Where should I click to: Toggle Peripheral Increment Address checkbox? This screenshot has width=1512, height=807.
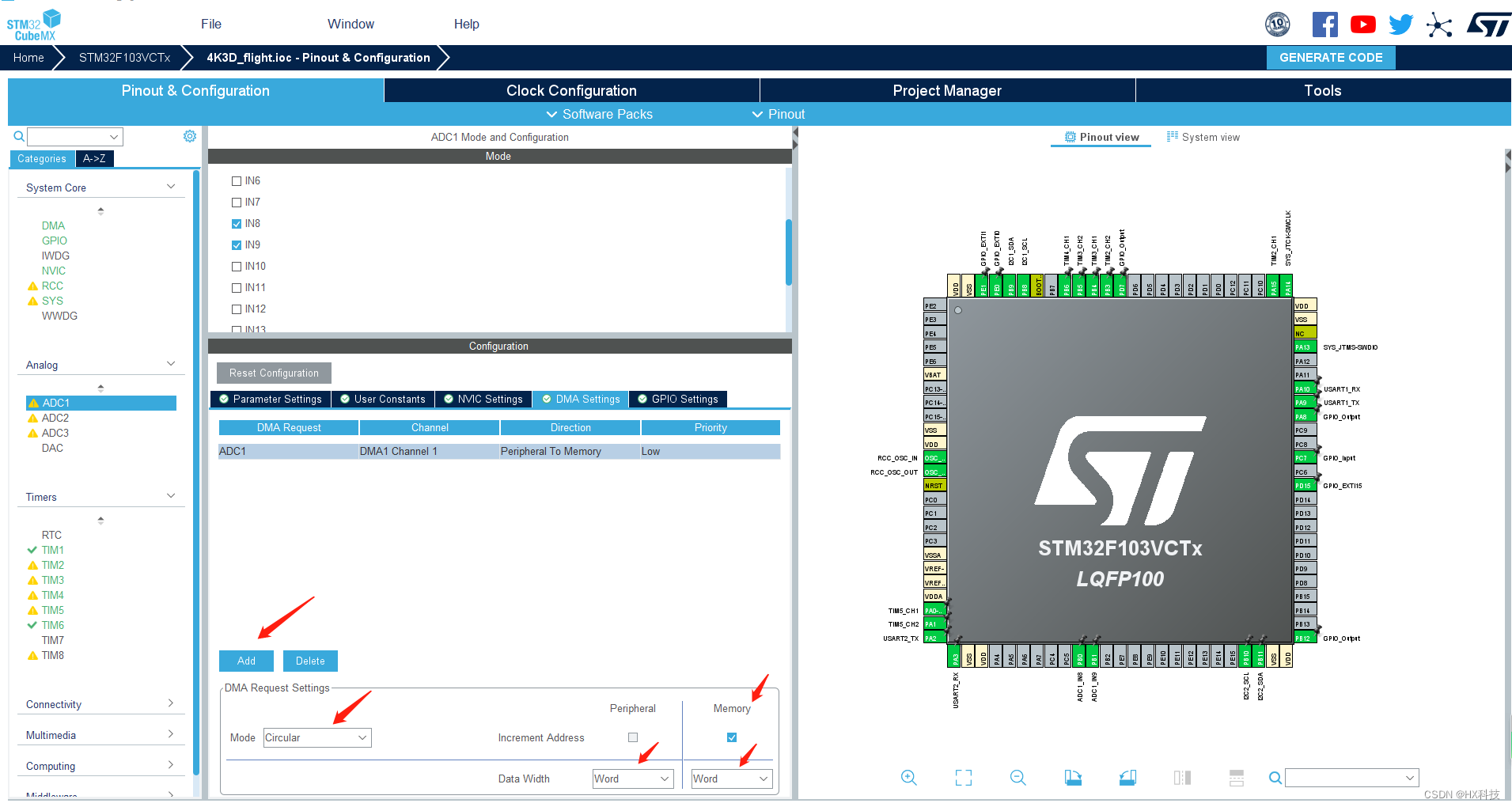click(633, 737)
